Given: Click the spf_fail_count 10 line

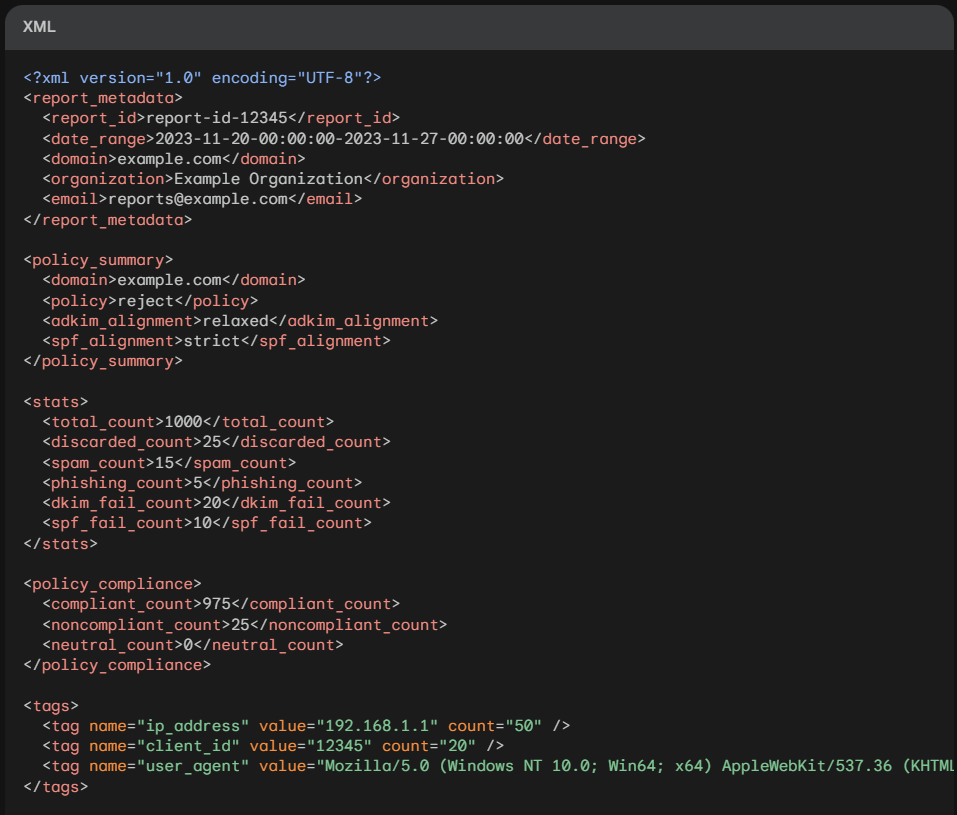Looking at the screenshot, I should pyautogui.click(x=207, y=523).
